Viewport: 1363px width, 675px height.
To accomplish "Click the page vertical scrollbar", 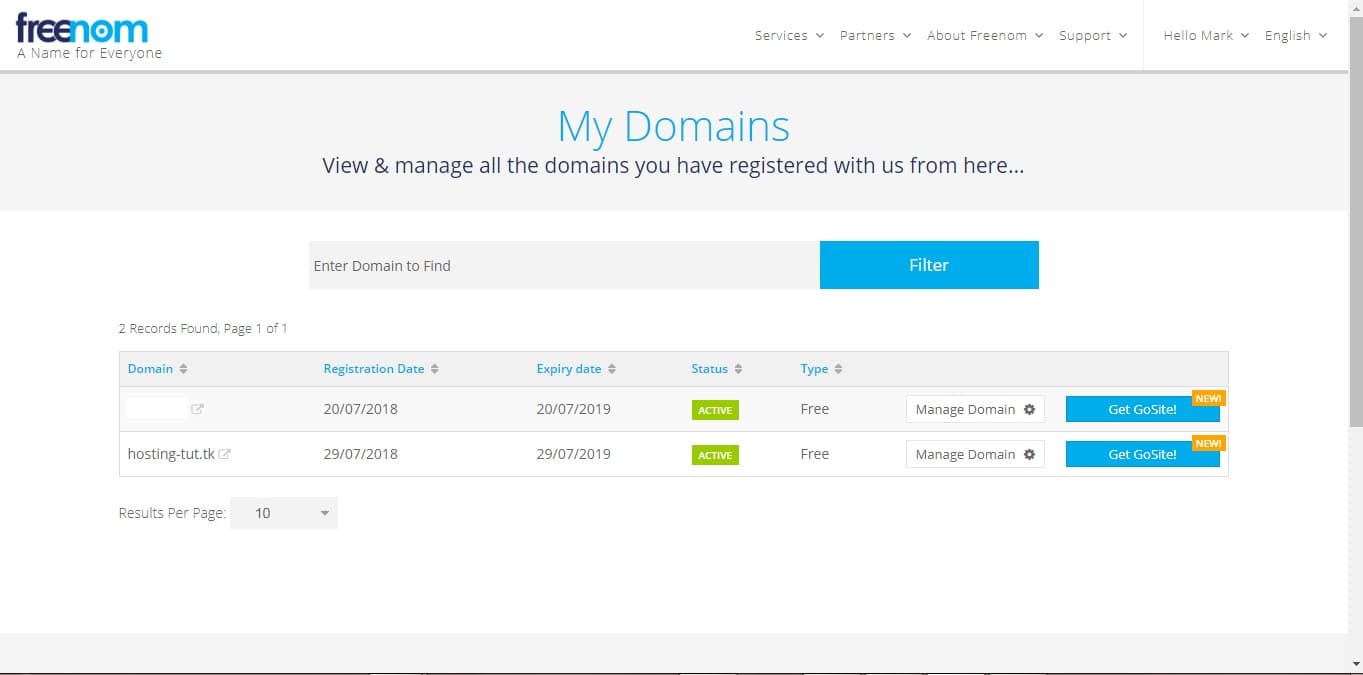I will tap(1356, 220).
